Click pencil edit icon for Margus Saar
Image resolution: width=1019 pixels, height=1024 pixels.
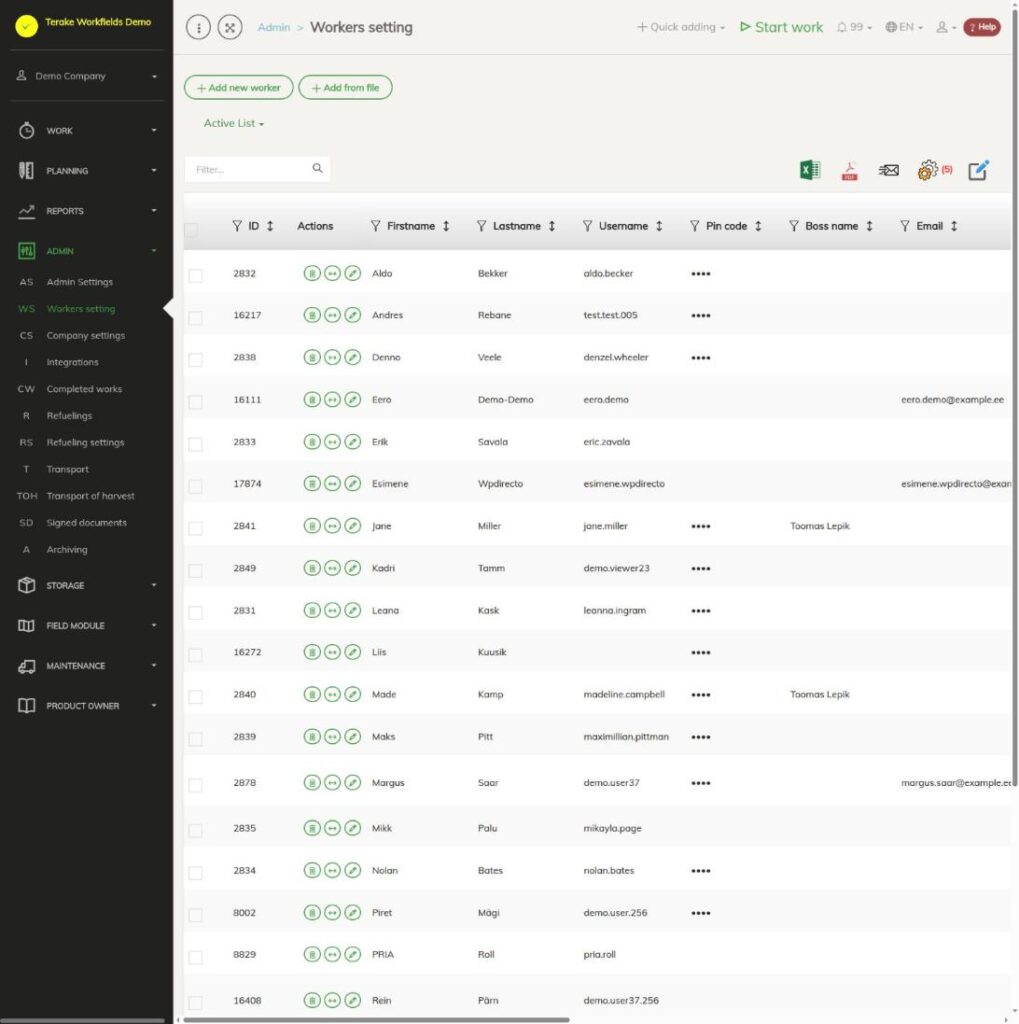pyautogui.click(x=353, y=782)
